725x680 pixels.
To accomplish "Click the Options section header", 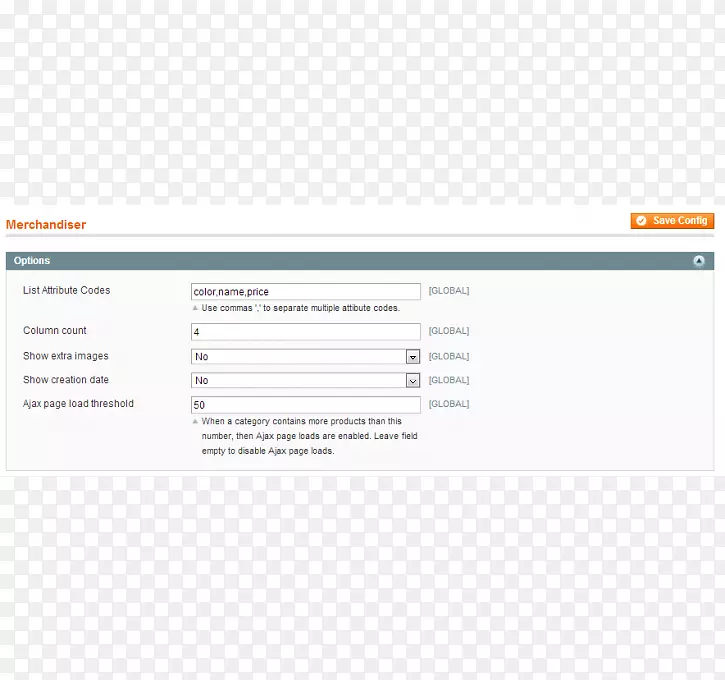I will tap(360, 261).
